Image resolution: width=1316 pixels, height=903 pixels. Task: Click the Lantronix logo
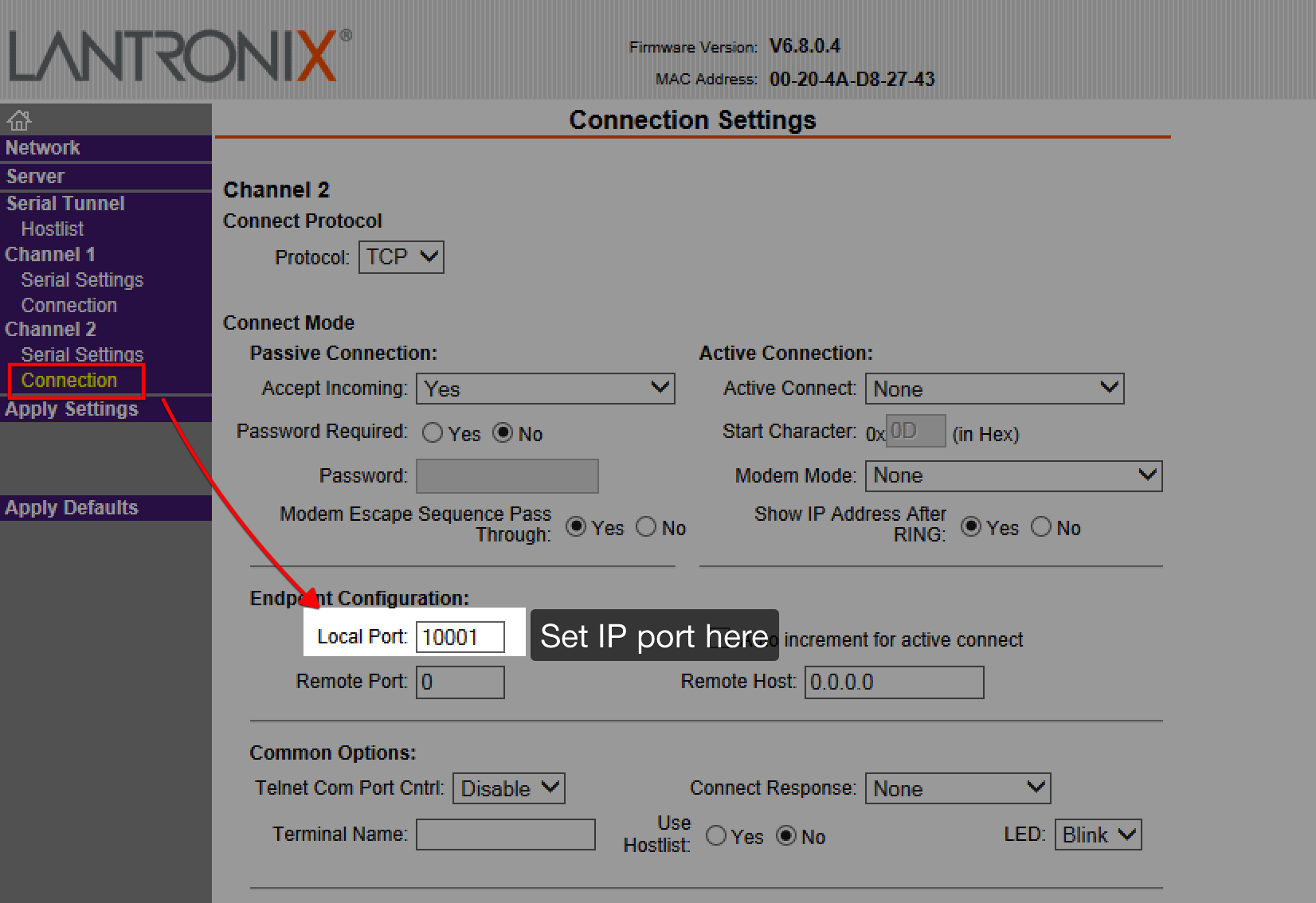(180, 56)
